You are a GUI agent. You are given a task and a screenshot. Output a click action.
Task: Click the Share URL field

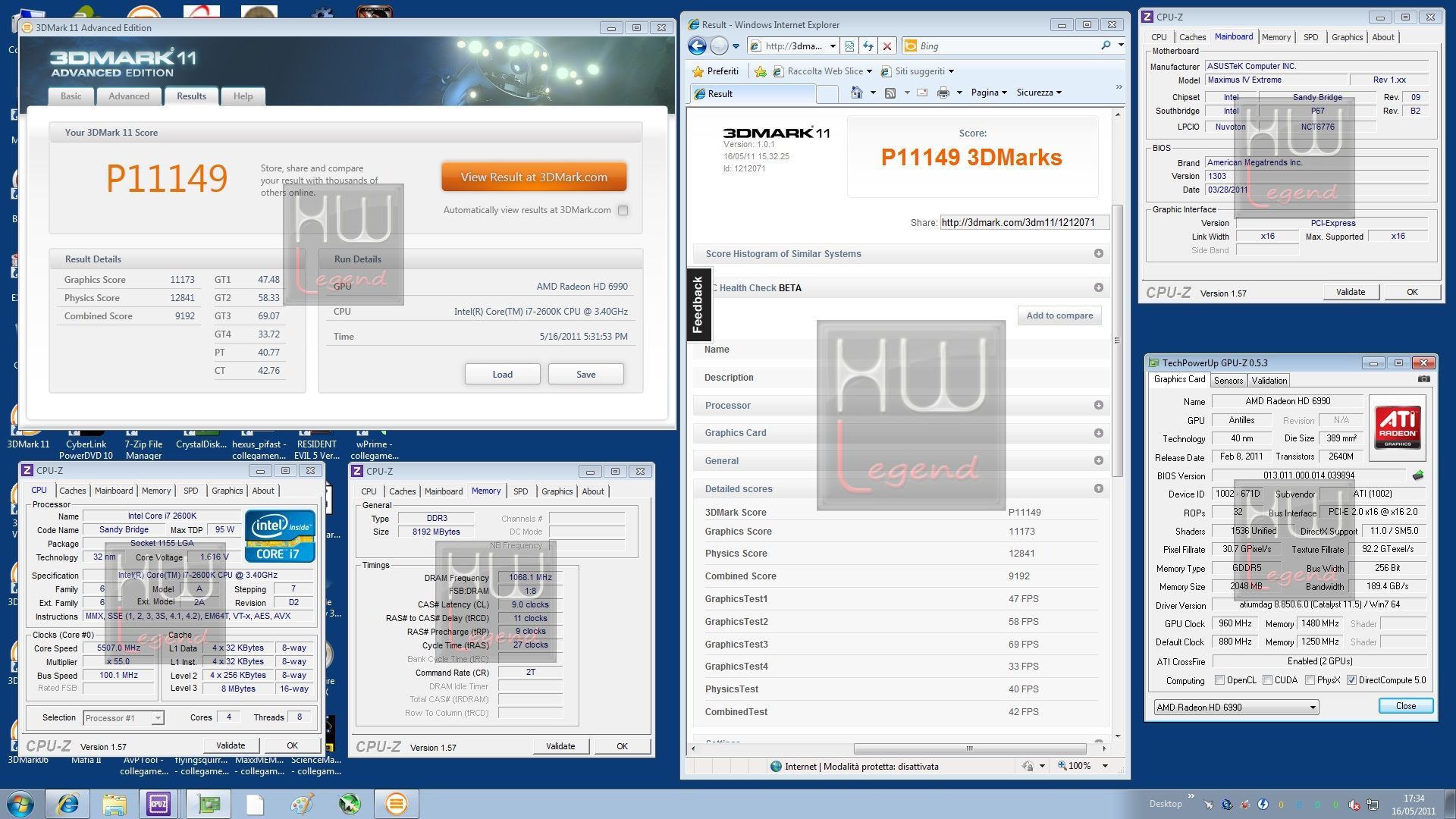pos(1025,223)
